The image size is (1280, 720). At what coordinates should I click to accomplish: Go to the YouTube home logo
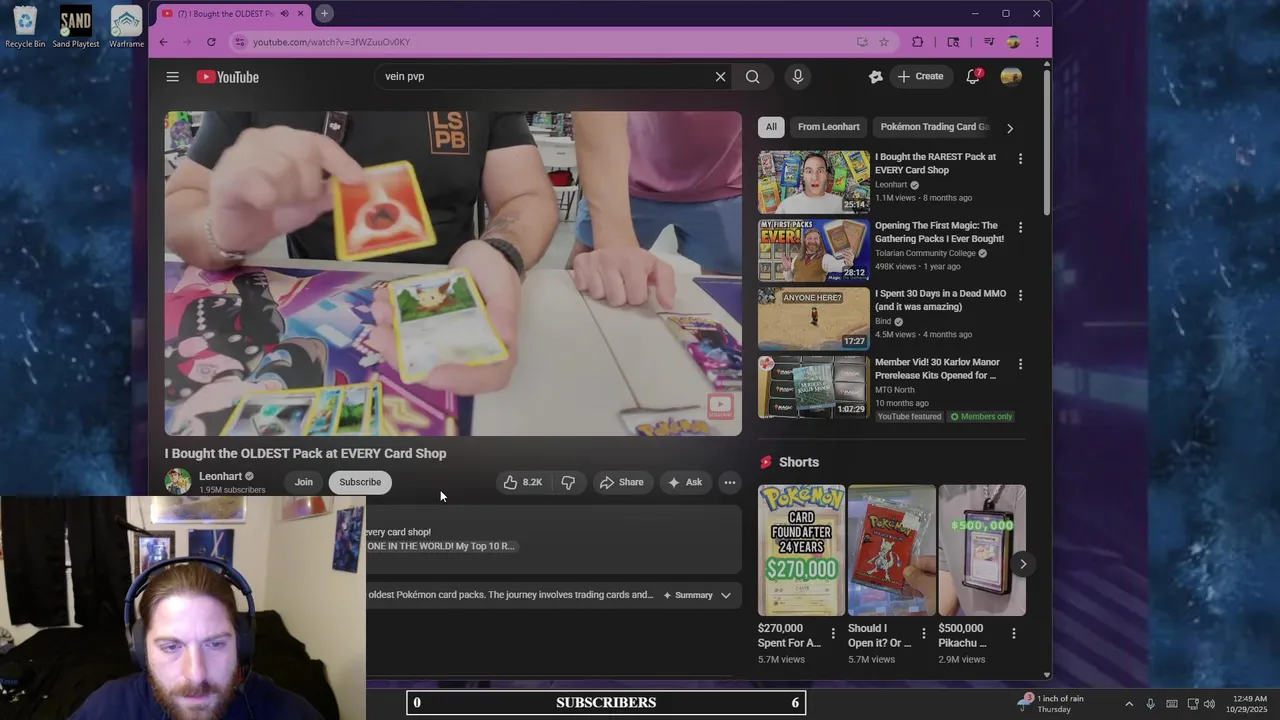[x=228, y=77]
